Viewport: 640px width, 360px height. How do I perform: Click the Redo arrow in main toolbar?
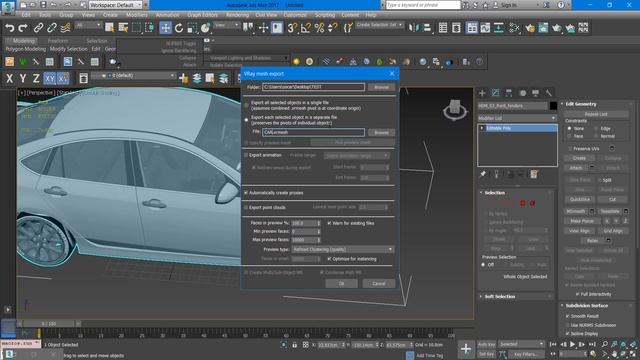coord(23,28)
